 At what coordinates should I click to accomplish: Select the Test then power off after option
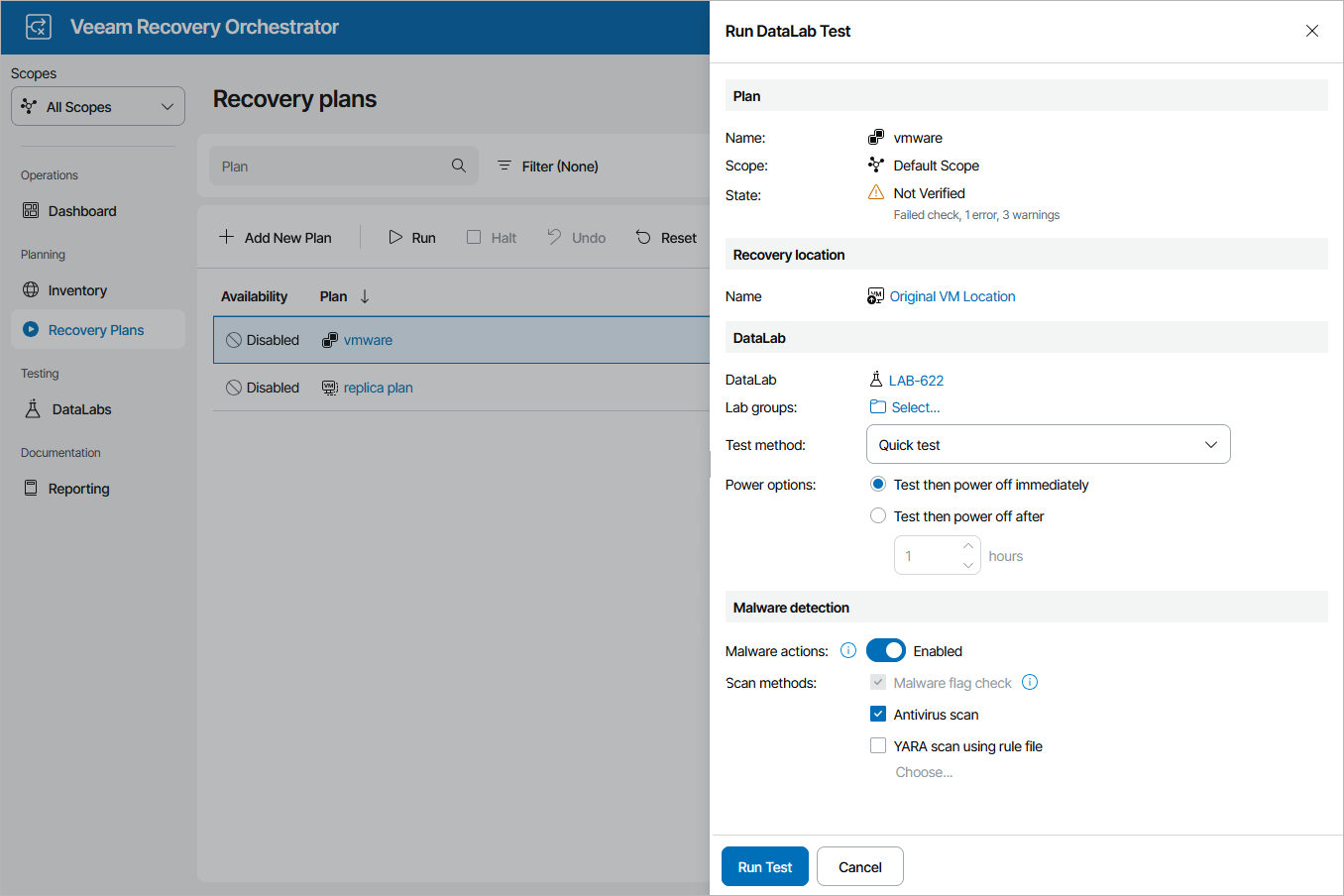click(878, 515)
